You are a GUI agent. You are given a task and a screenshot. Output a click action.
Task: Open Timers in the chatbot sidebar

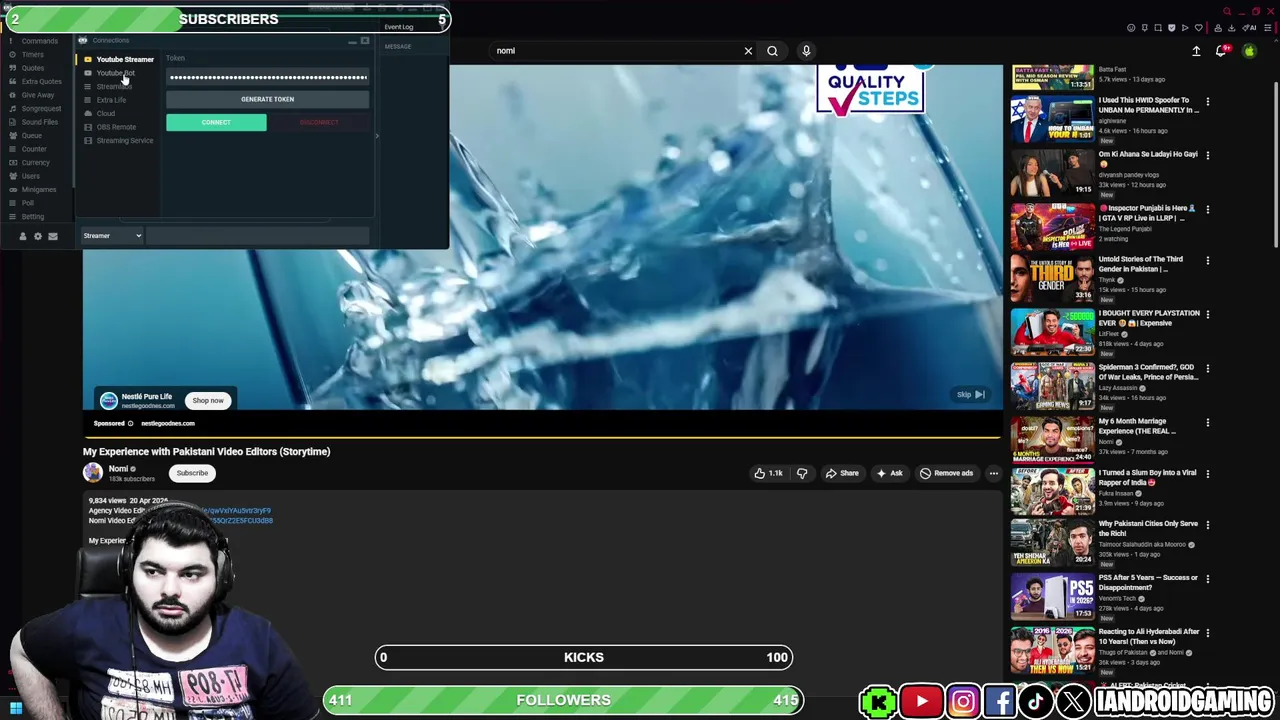tap(33, 54)
